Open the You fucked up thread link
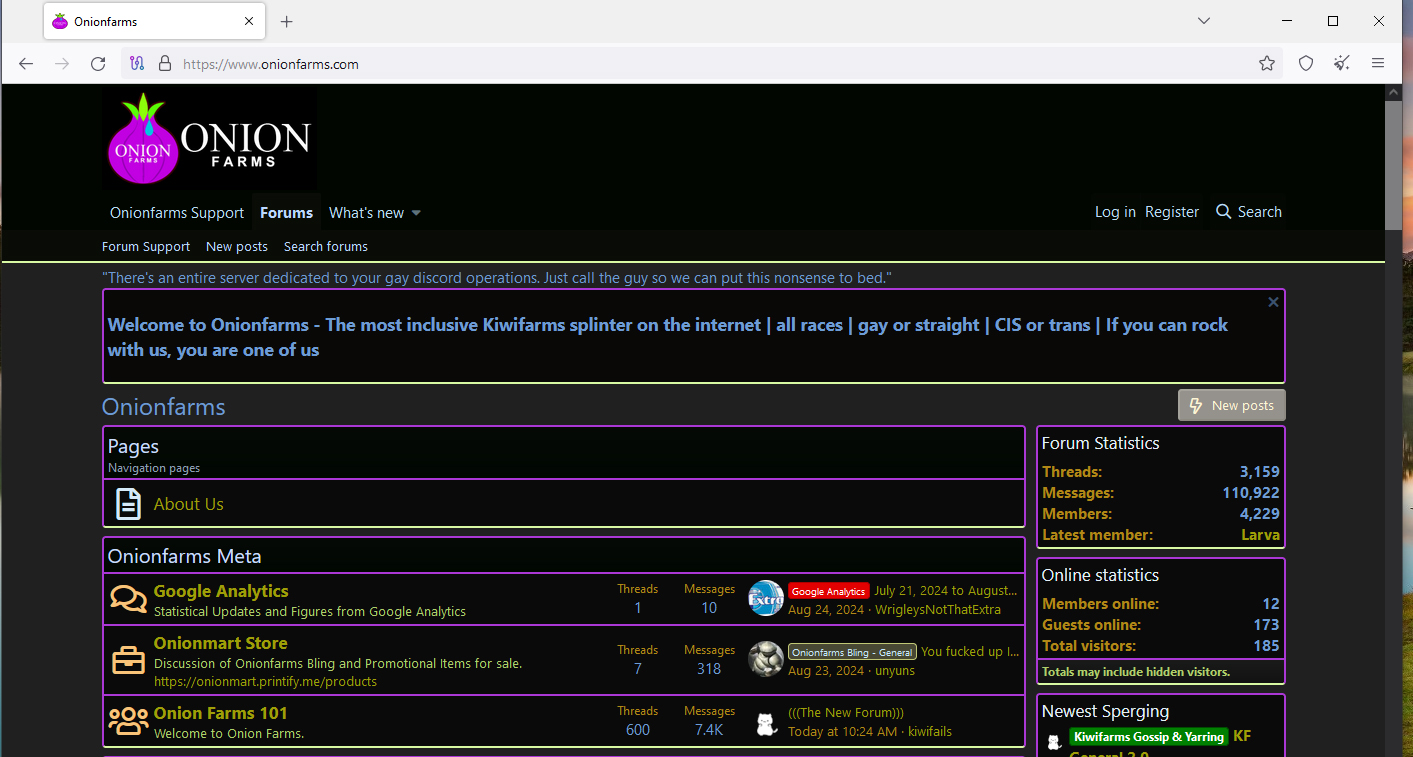Image resolution: width=1413 pixels, height=757 pixels. (970, 651)
